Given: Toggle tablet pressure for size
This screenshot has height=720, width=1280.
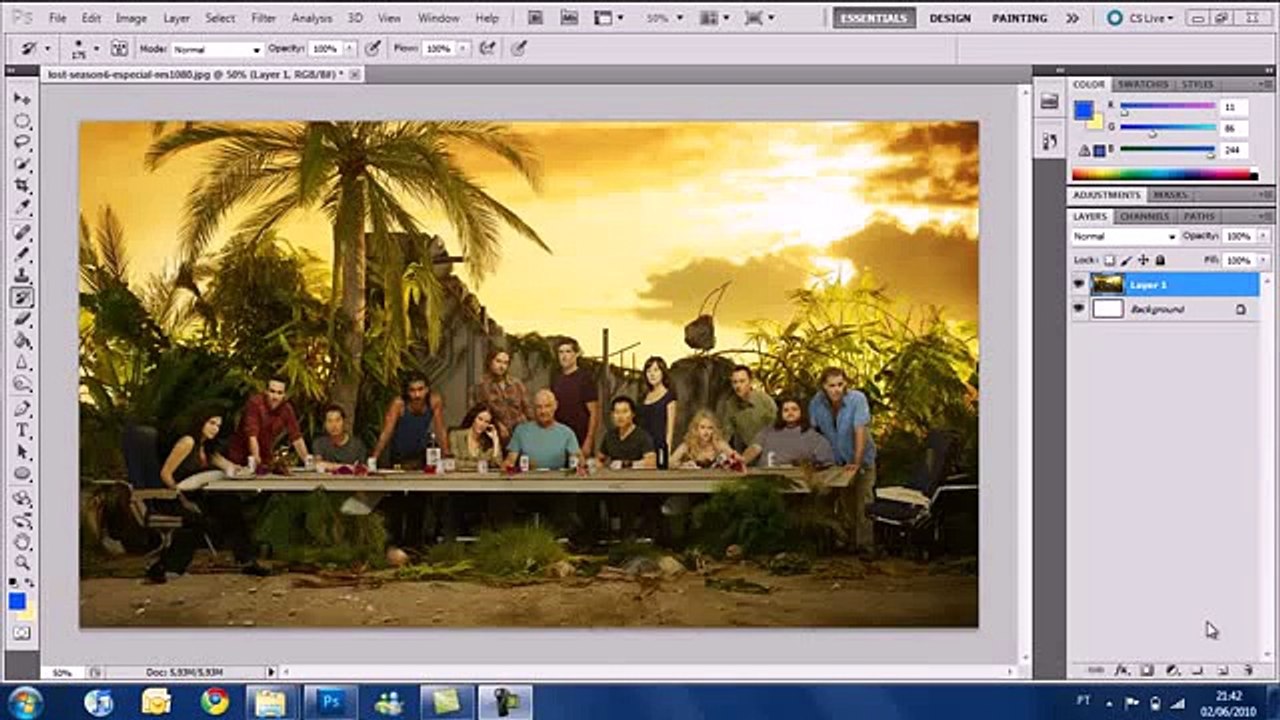Looking at the screenshot, I should [518, 48].
